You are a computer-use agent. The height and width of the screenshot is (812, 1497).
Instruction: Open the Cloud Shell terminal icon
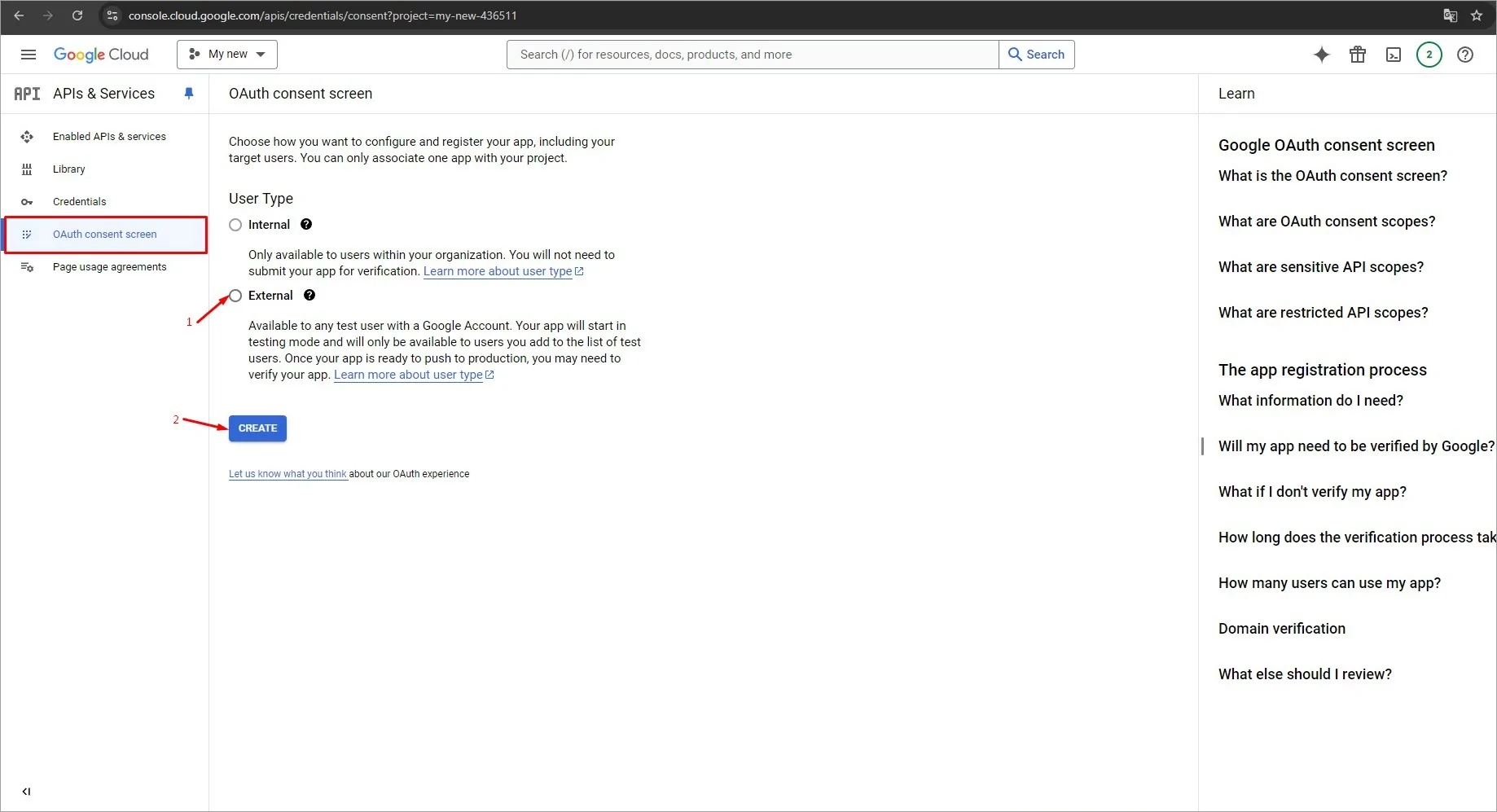pyautogui.click(x=1393, y=55)
